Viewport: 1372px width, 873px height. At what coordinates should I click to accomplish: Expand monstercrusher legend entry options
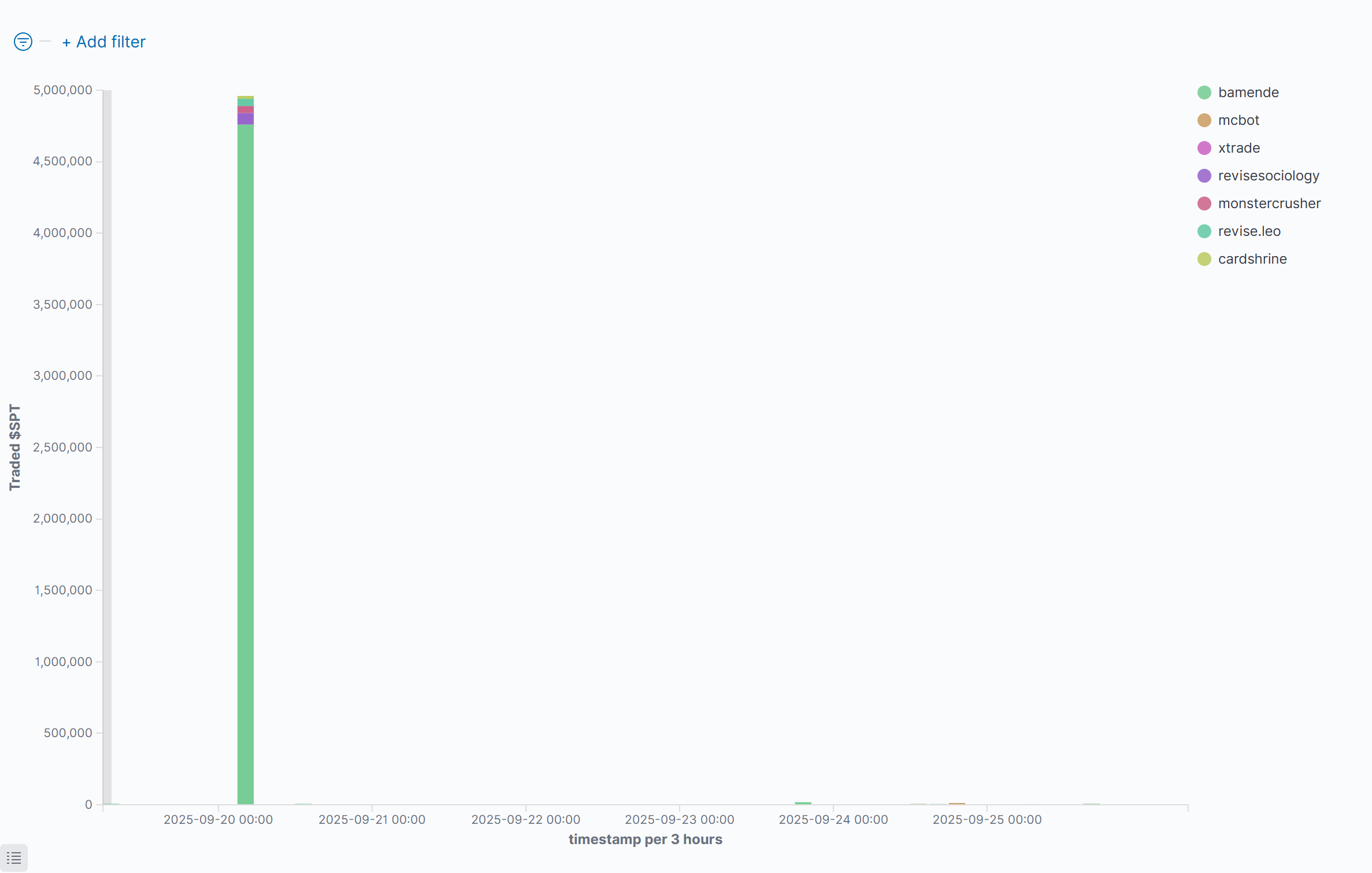tap(1269, 204)
